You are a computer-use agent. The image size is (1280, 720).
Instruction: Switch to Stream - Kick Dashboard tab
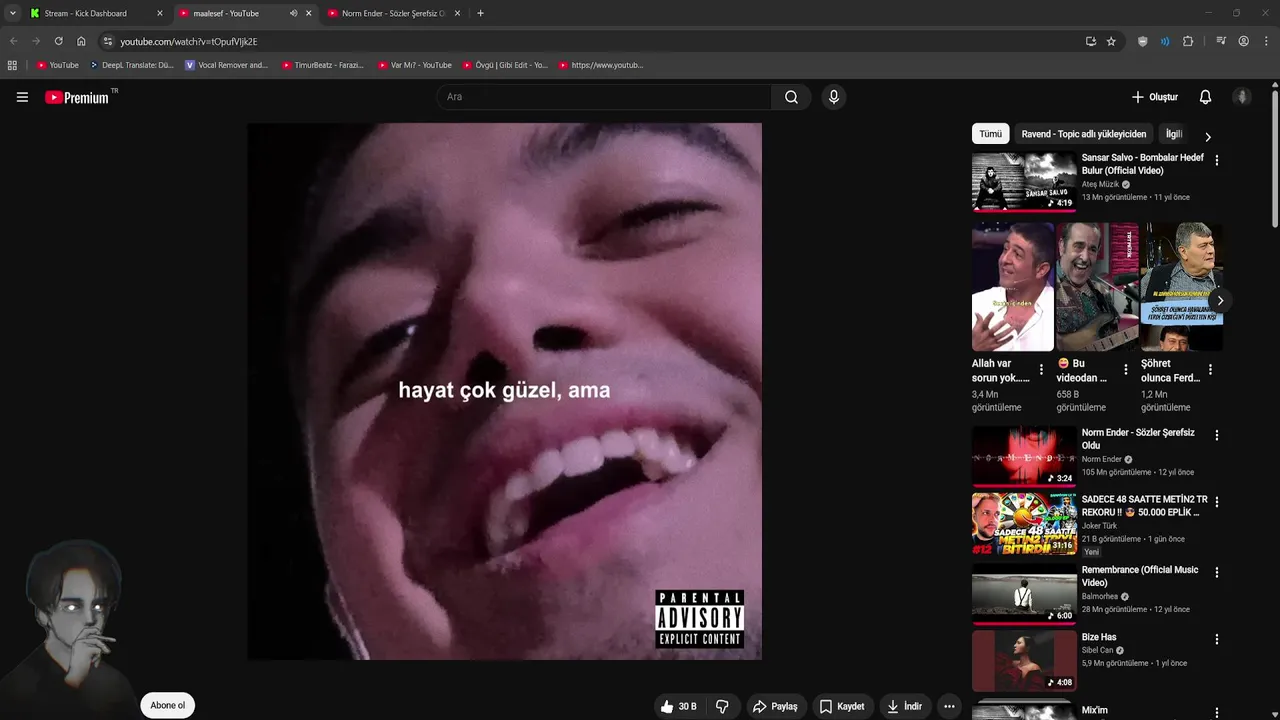point(96,13)
